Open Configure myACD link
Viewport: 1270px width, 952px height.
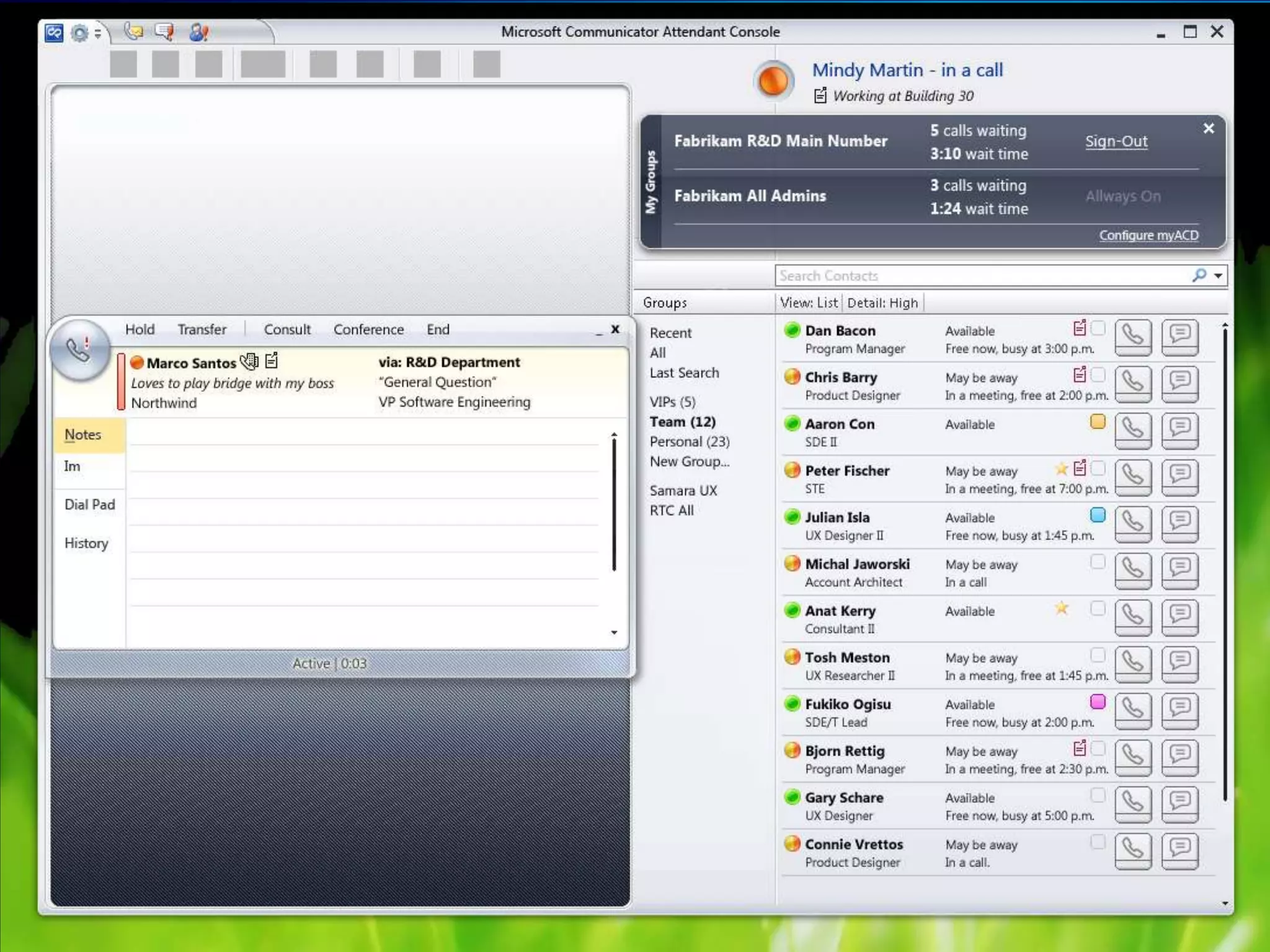click(1148, 236)
